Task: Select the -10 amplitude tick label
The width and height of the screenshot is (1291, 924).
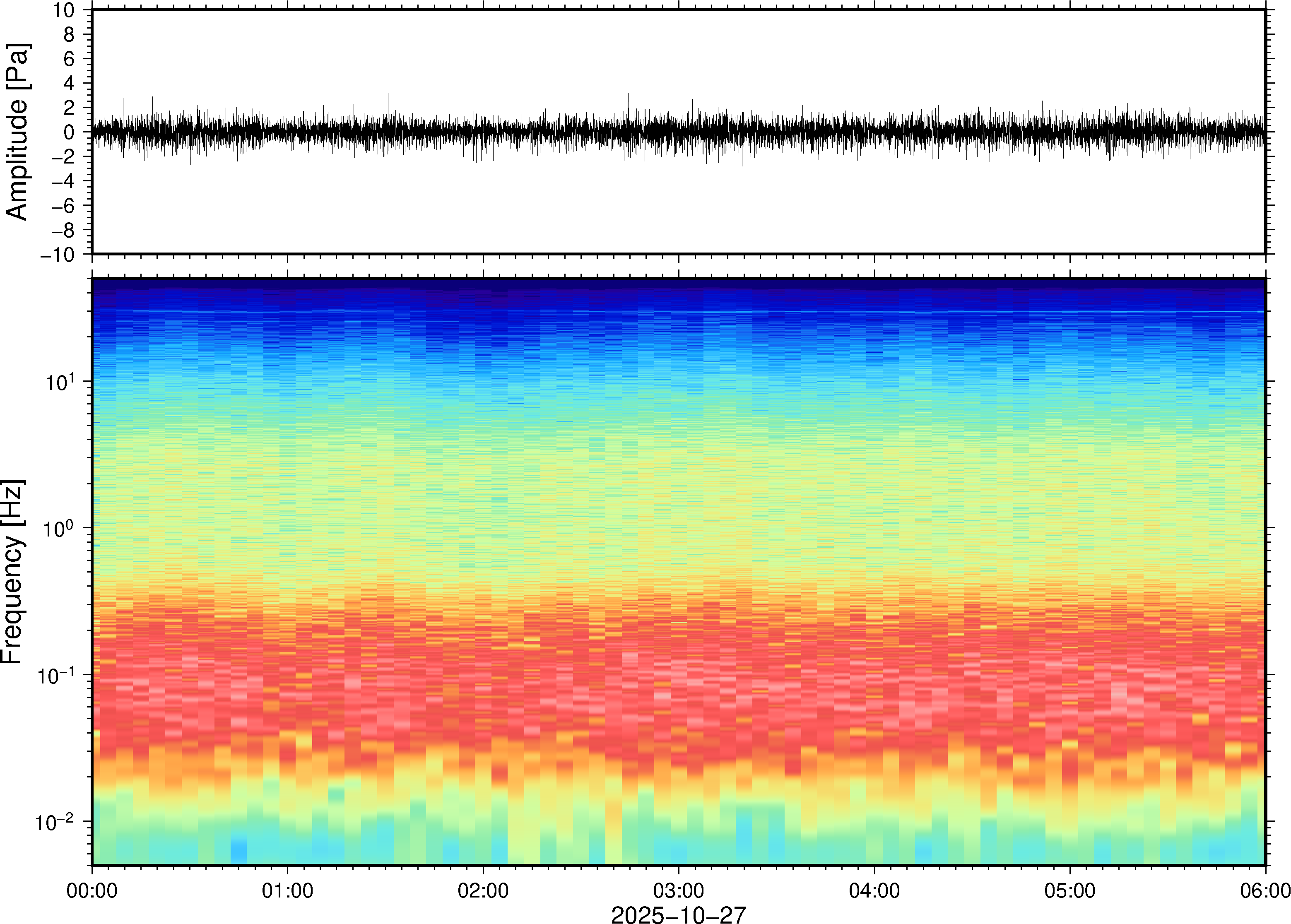Action: point(58,255)
